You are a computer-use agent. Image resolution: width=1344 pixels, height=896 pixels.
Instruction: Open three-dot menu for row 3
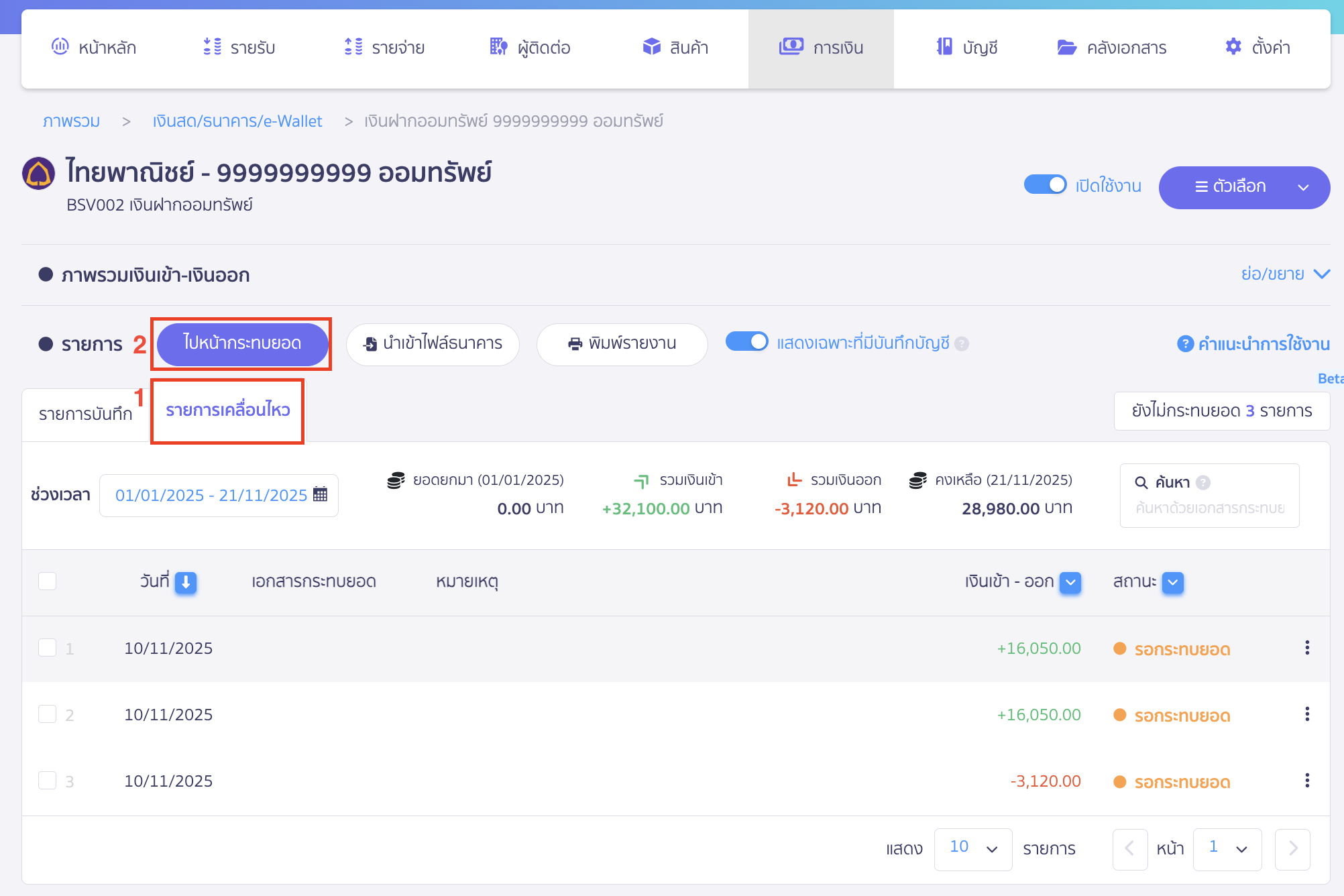pyautogui.click(x=1306, y=781)
